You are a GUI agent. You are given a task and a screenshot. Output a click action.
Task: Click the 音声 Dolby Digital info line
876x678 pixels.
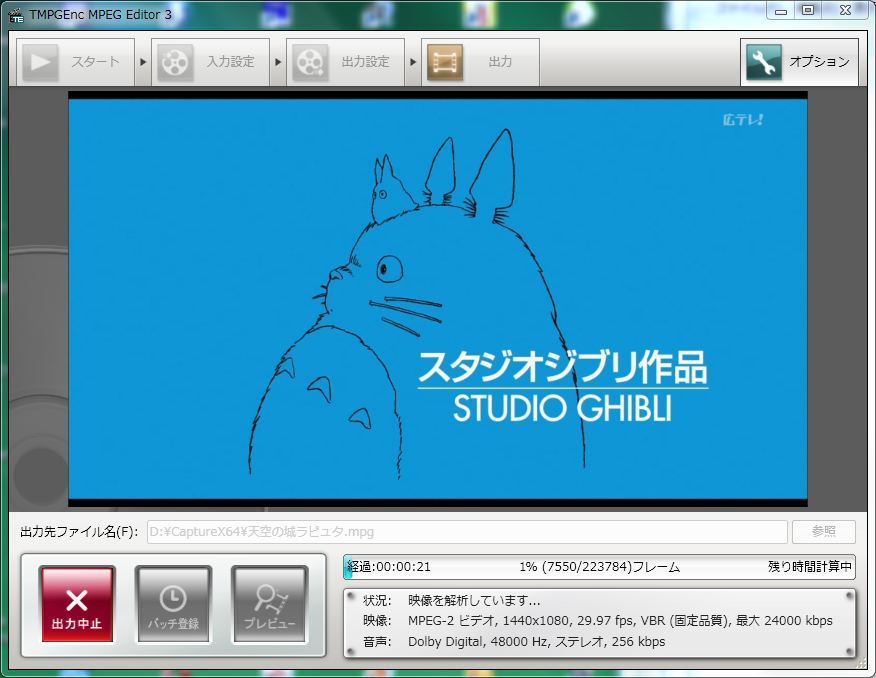click(514, 641)
